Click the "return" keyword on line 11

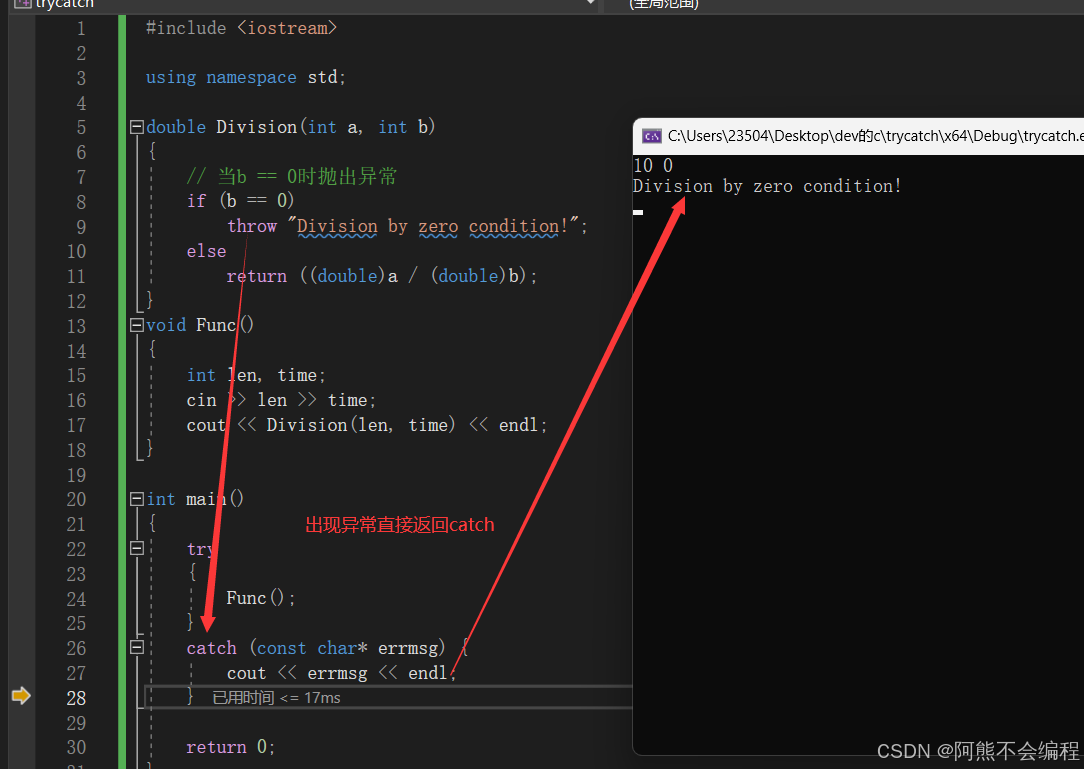pyautogui.click(x=256, y=276)
